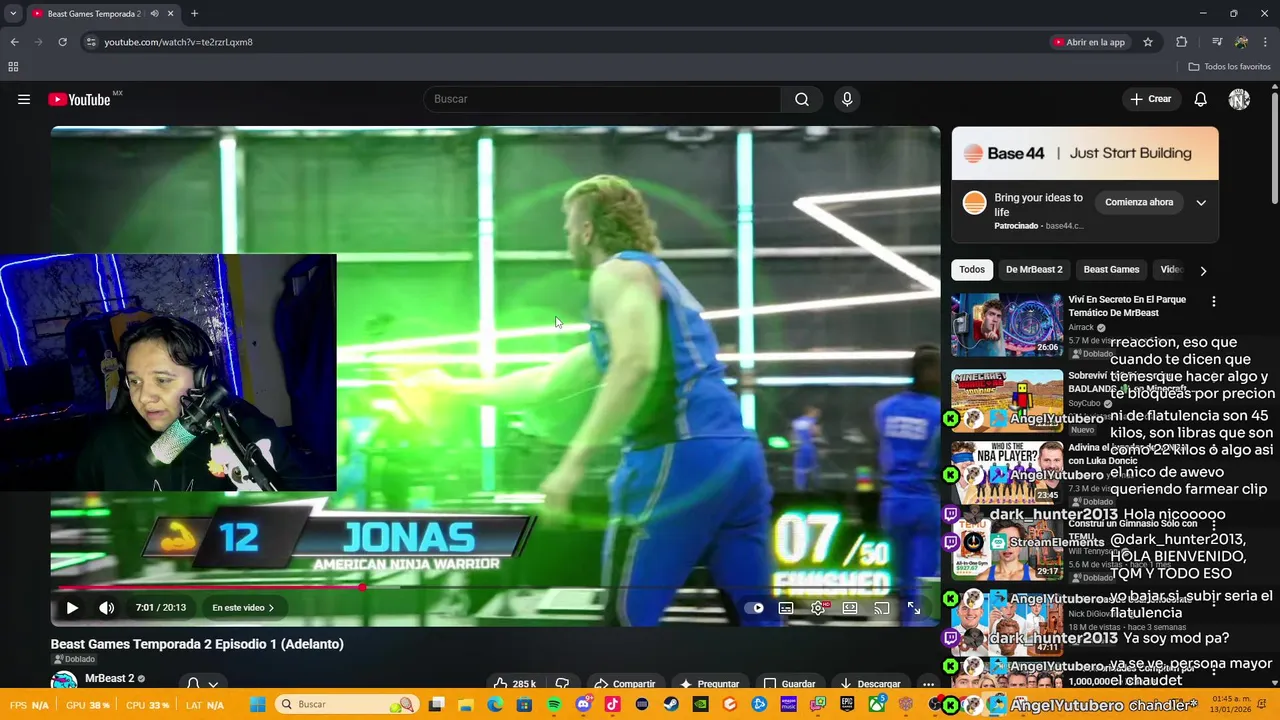Open Steam from the taskbar
The height and width of the screenshot is (720, 1280).
point(671,704)
